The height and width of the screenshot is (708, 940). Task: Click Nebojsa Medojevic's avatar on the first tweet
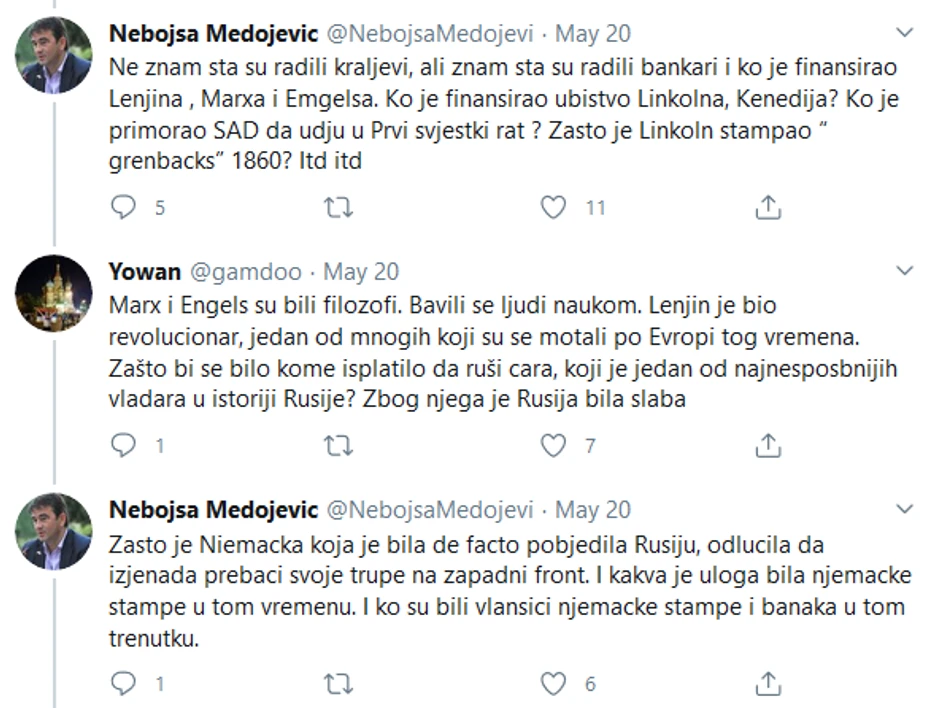point(54,55)
